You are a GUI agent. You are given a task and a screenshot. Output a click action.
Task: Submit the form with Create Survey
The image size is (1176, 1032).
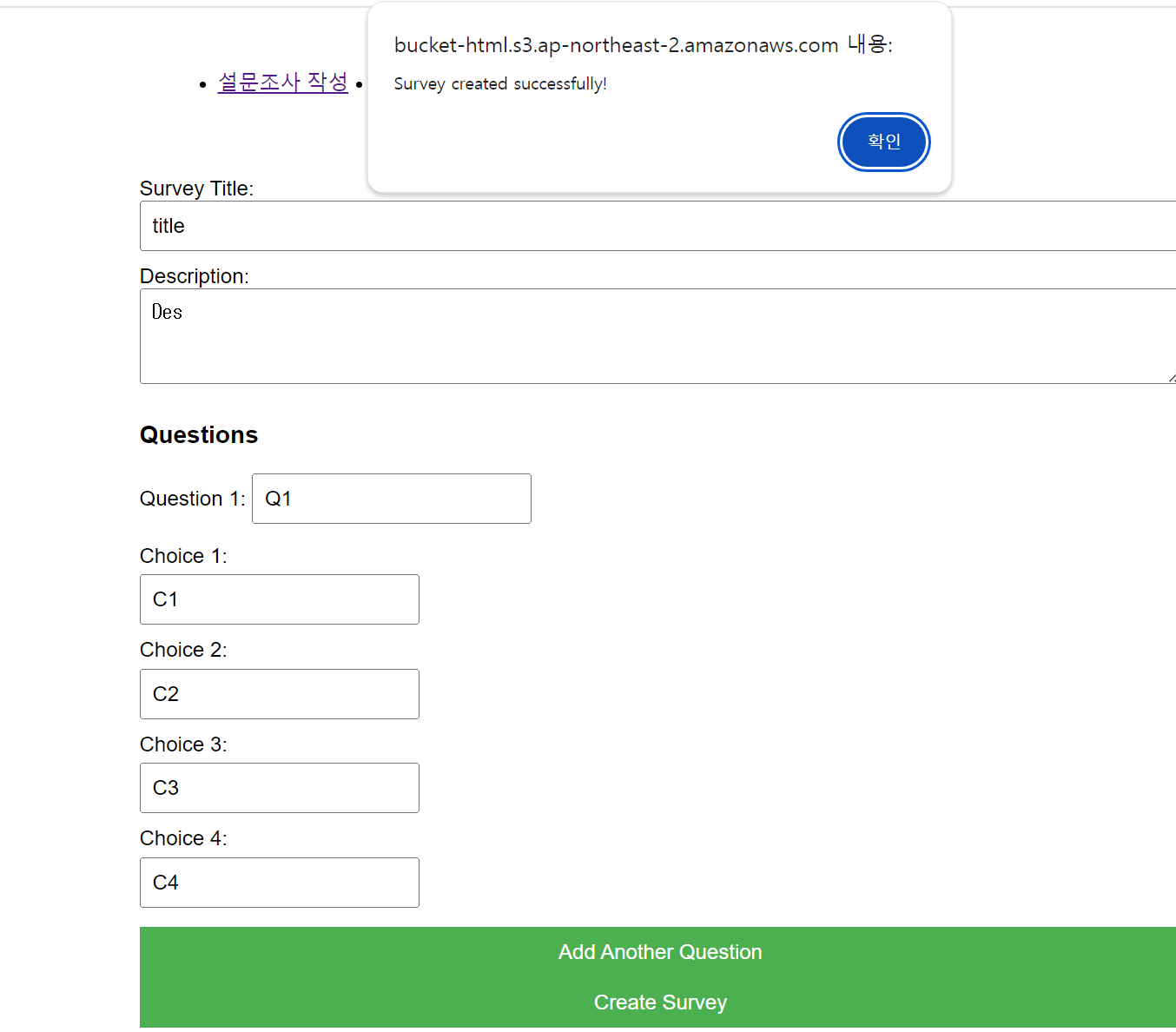pos(660,1002)
